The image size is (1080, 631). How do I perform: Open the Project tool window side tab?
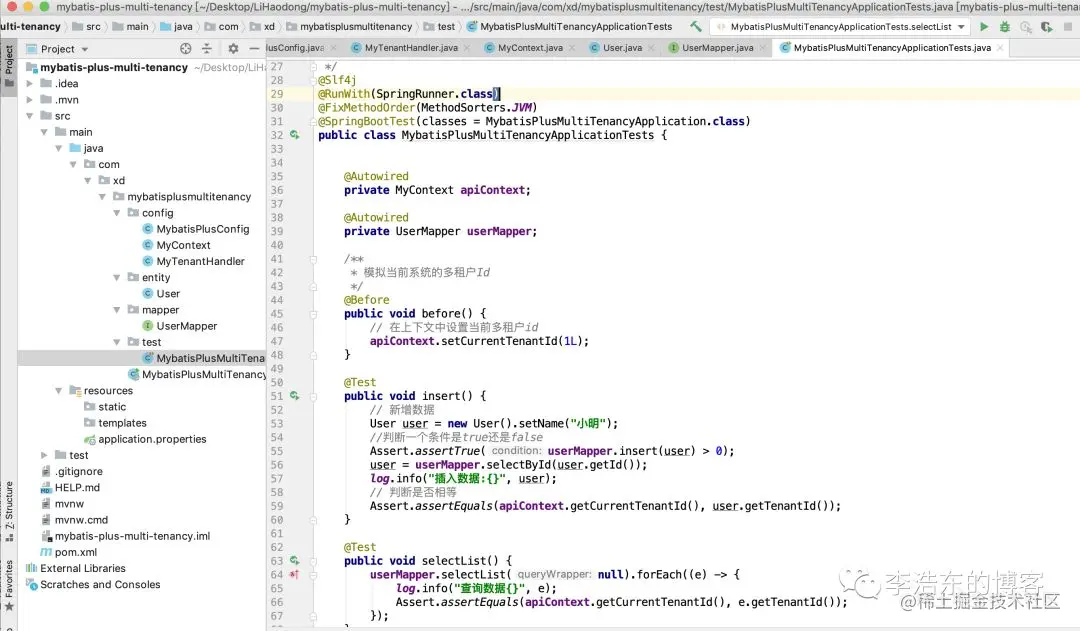coord(9,66)
